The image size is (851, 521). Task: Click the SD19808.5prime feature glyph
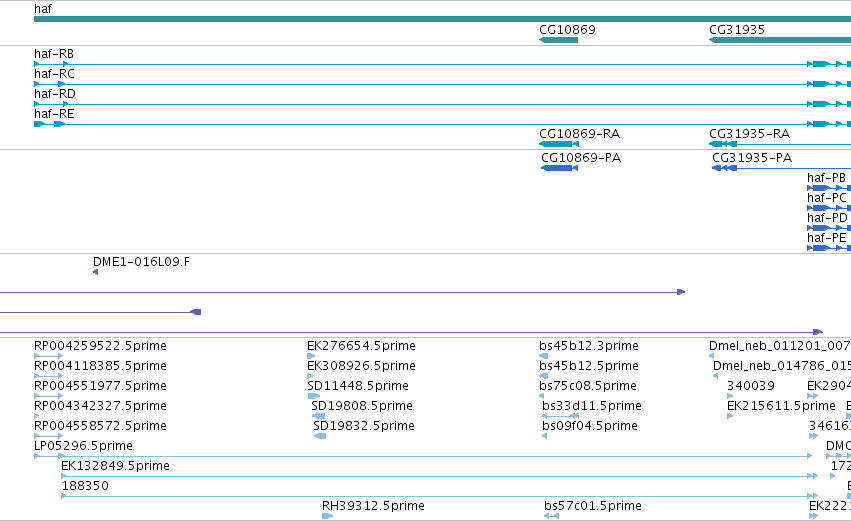(x=319, y=416)
